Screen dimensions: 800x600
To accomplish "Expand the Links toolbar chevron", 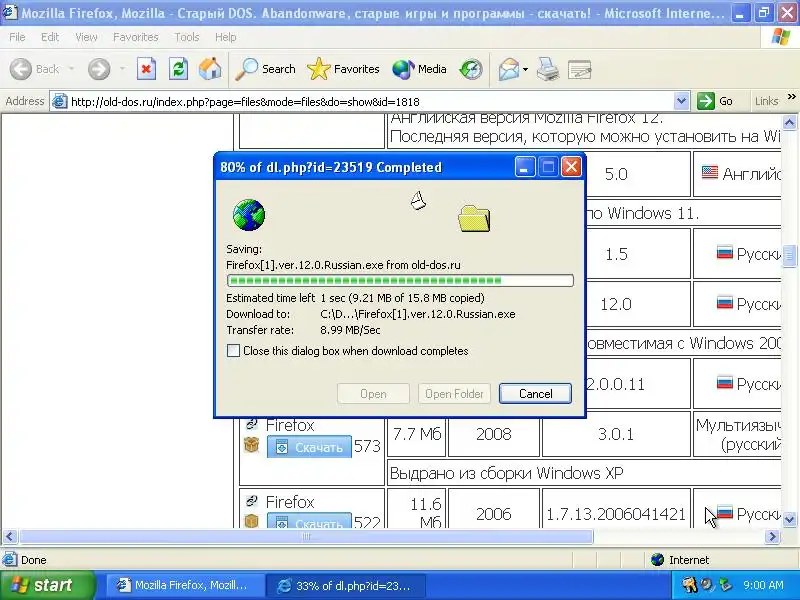I will [791, 97].
